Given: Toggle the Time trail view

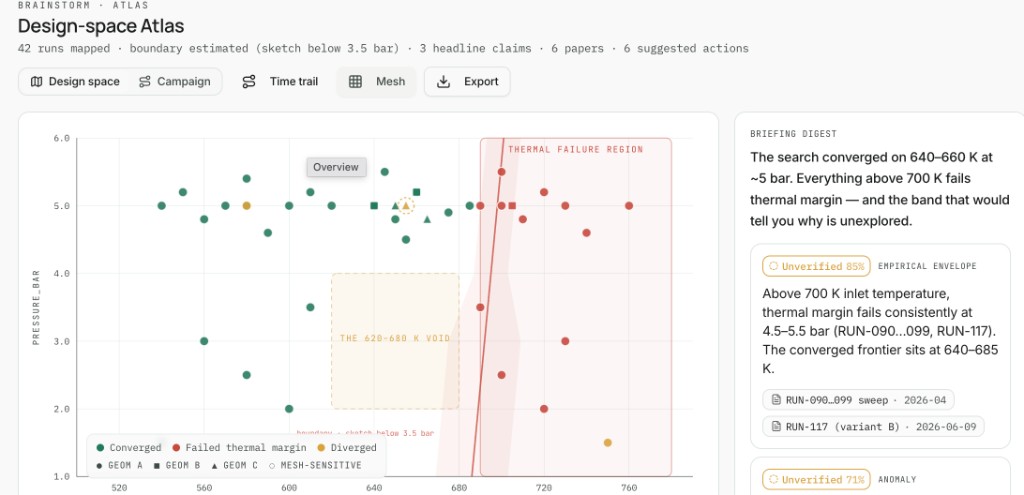Looking at the screenshot, I should pyautogui.click(x=280, y=82).
